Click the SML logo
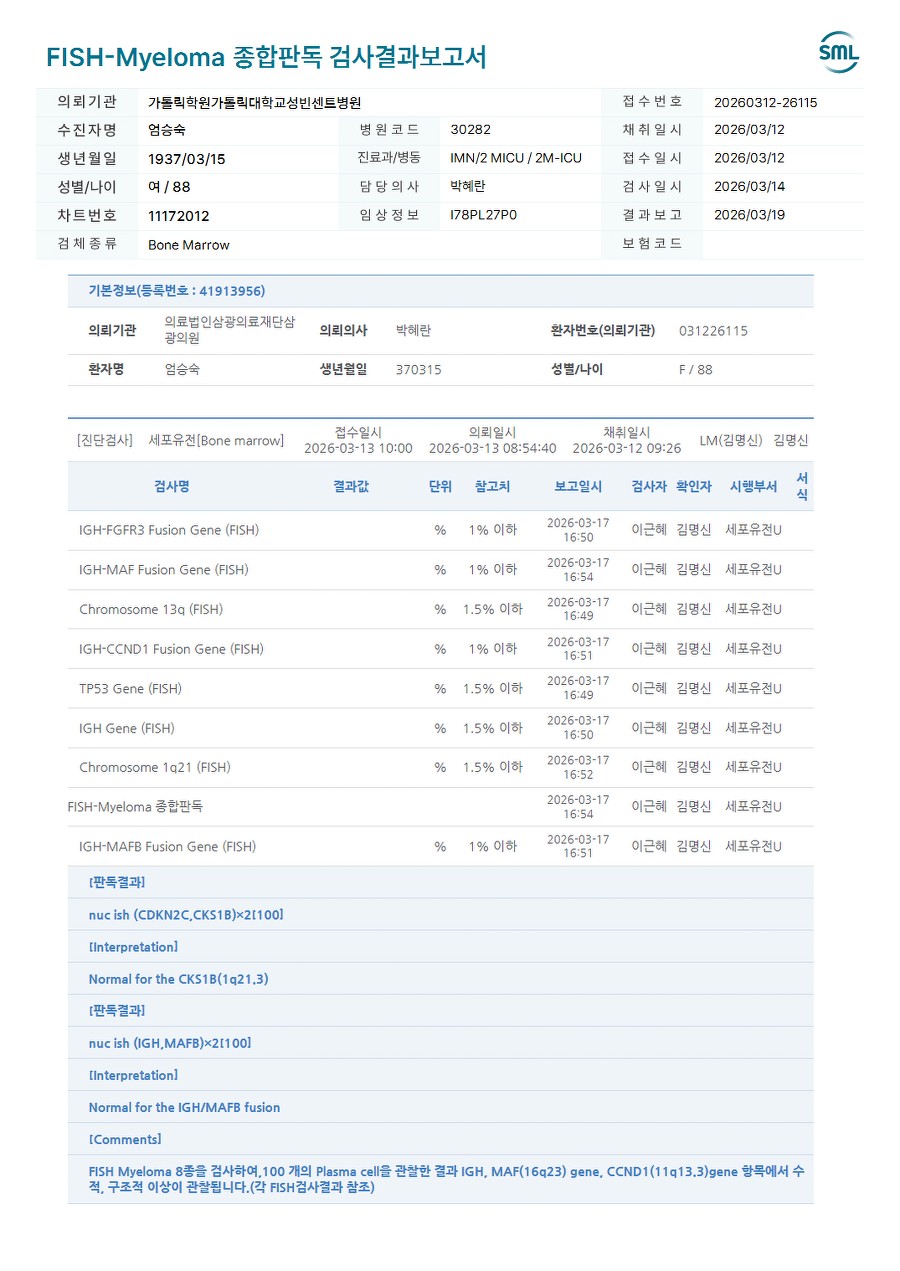This screenshot has height=1271, width=900. pyautogui.click(x=838, y=52)
